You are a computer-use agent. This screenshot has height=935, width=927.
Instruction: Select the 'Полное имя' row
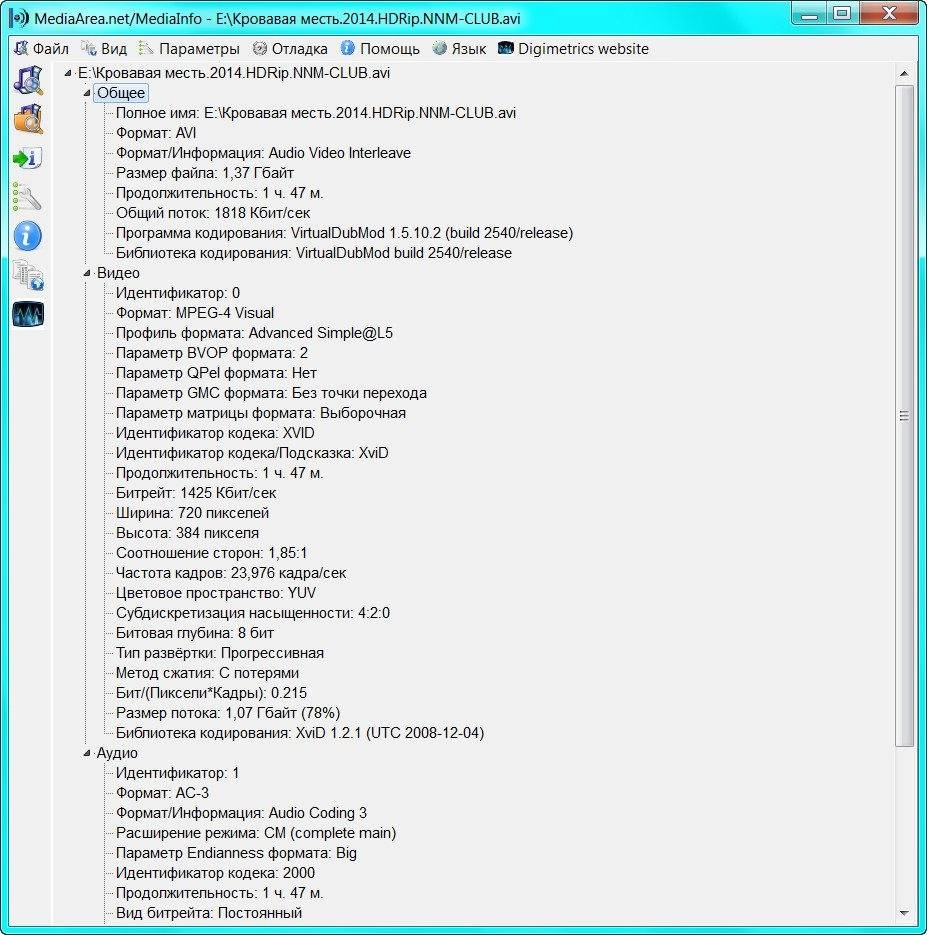(x=316, y=113)
